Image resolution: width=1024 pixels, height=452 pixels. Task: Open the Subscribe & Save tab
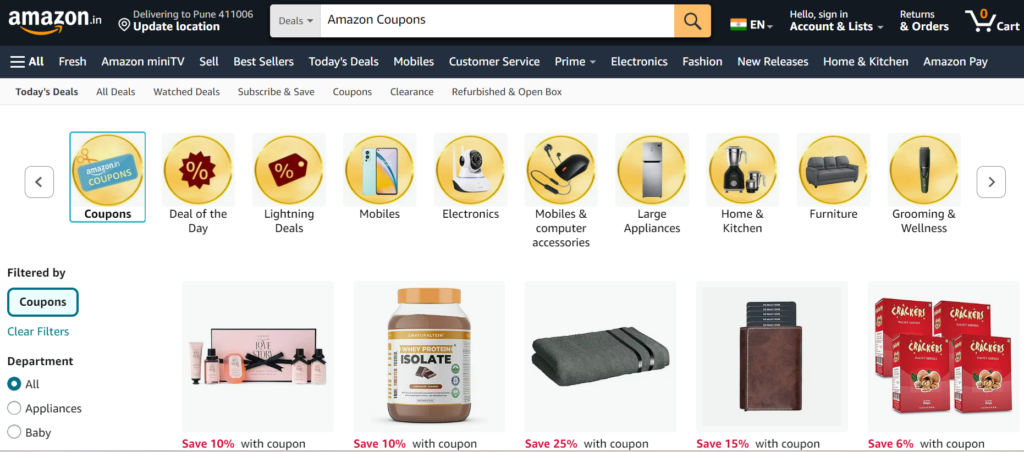[x=276, y=92]
